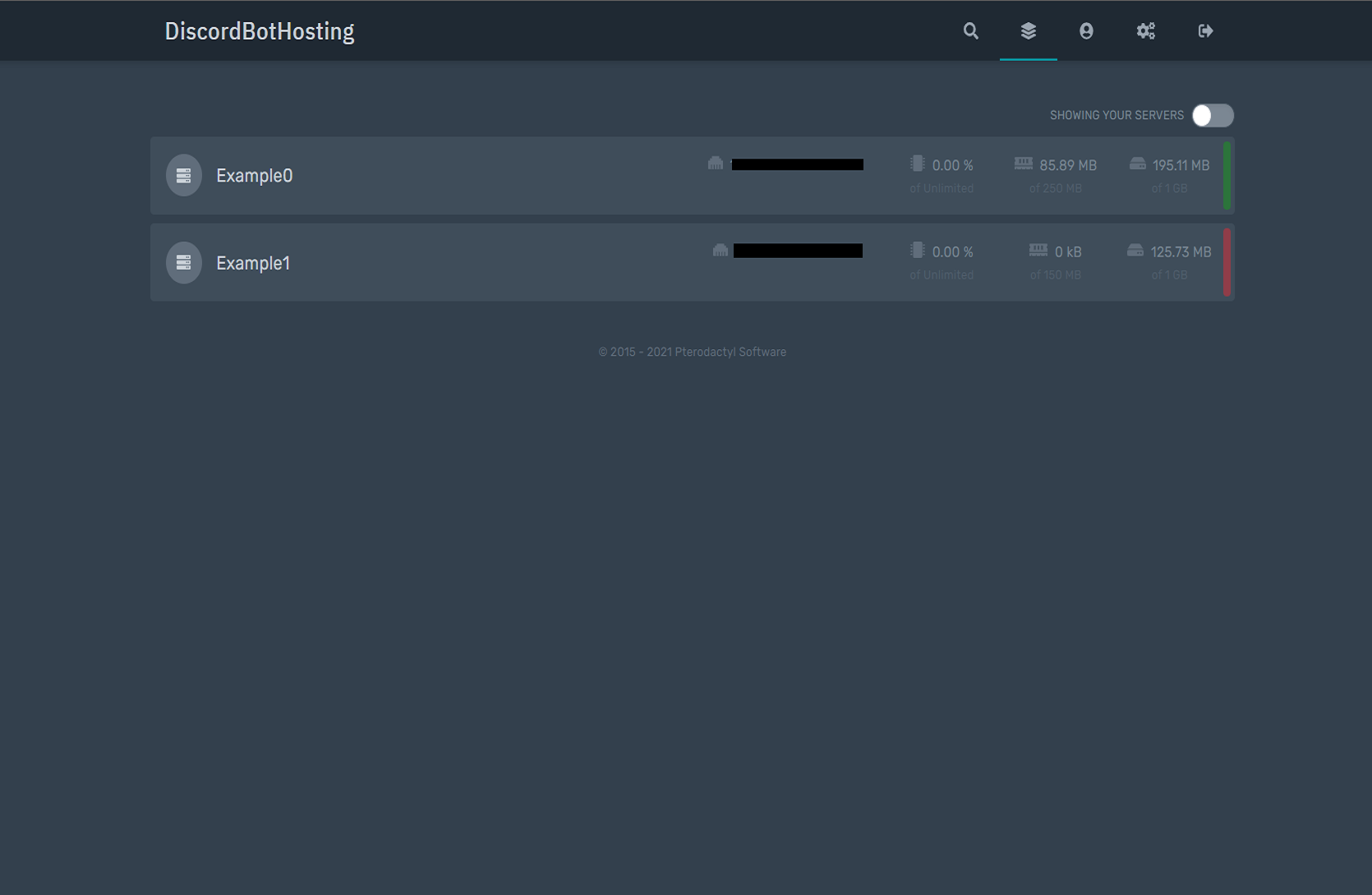Log out using the exit icon
Viewport: 1372px width, 895px height.
coord(1204,30)
